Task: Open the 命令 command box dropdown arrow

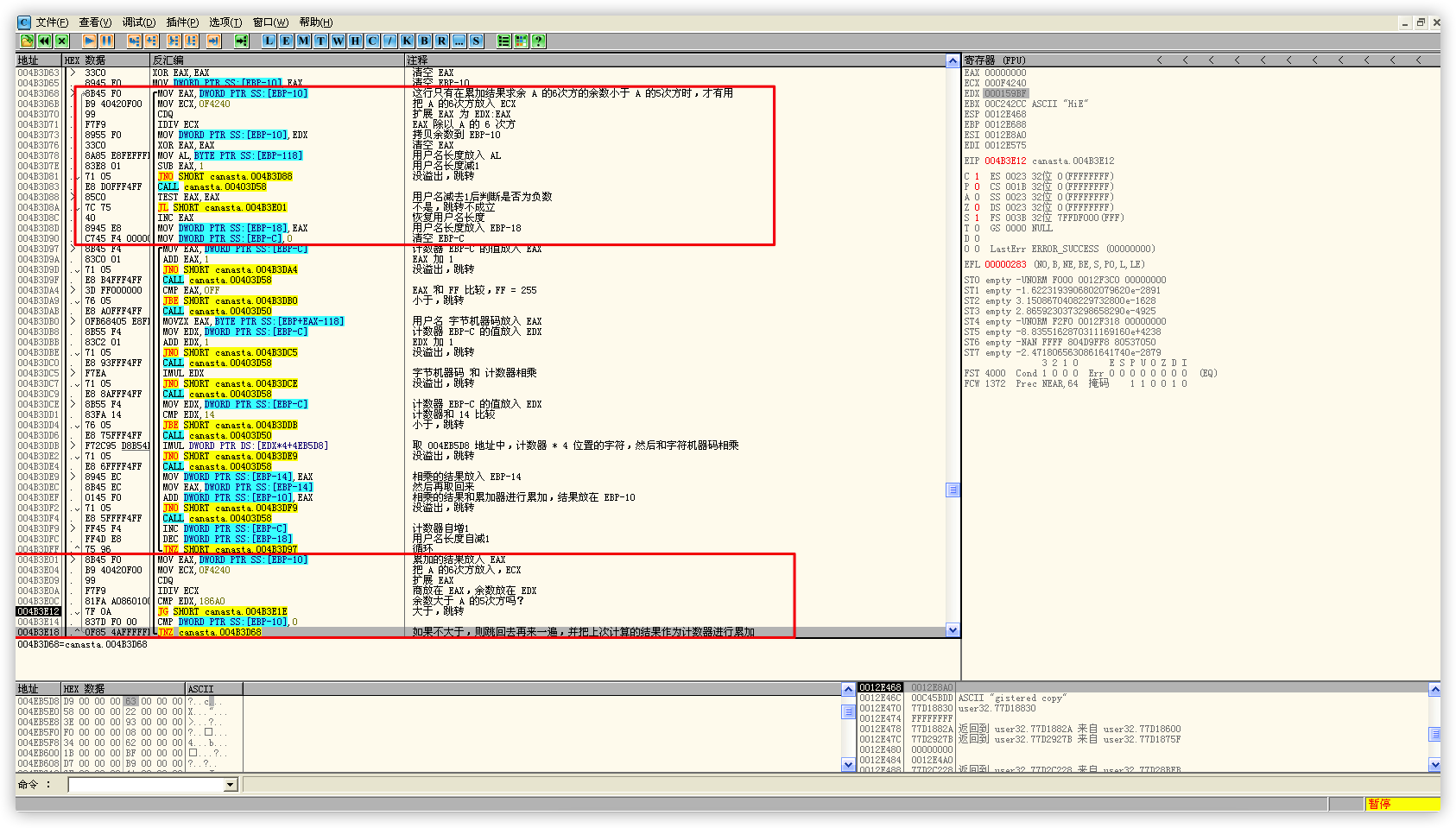Action: [230, 785]
